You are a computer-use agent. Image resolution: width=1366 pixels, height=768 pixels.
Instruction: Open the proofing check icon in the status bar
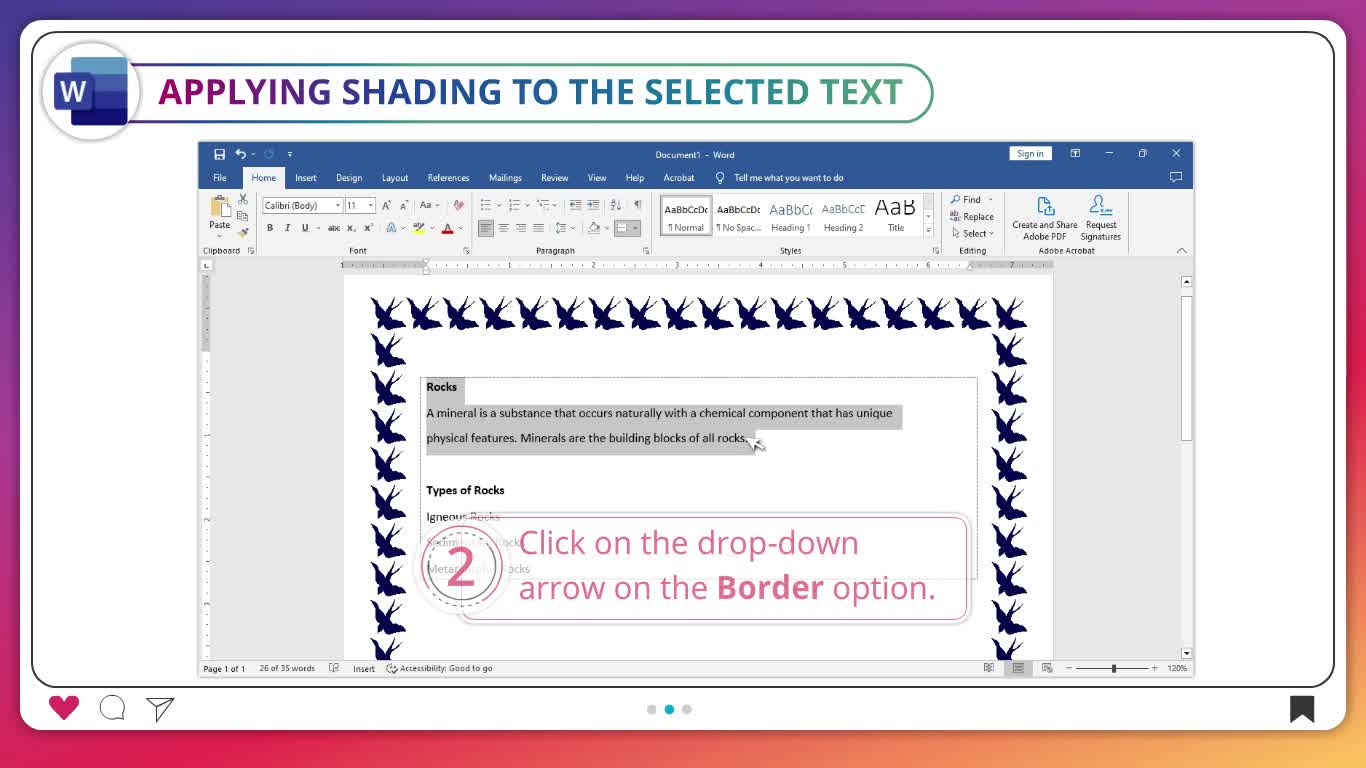(334, 668)
